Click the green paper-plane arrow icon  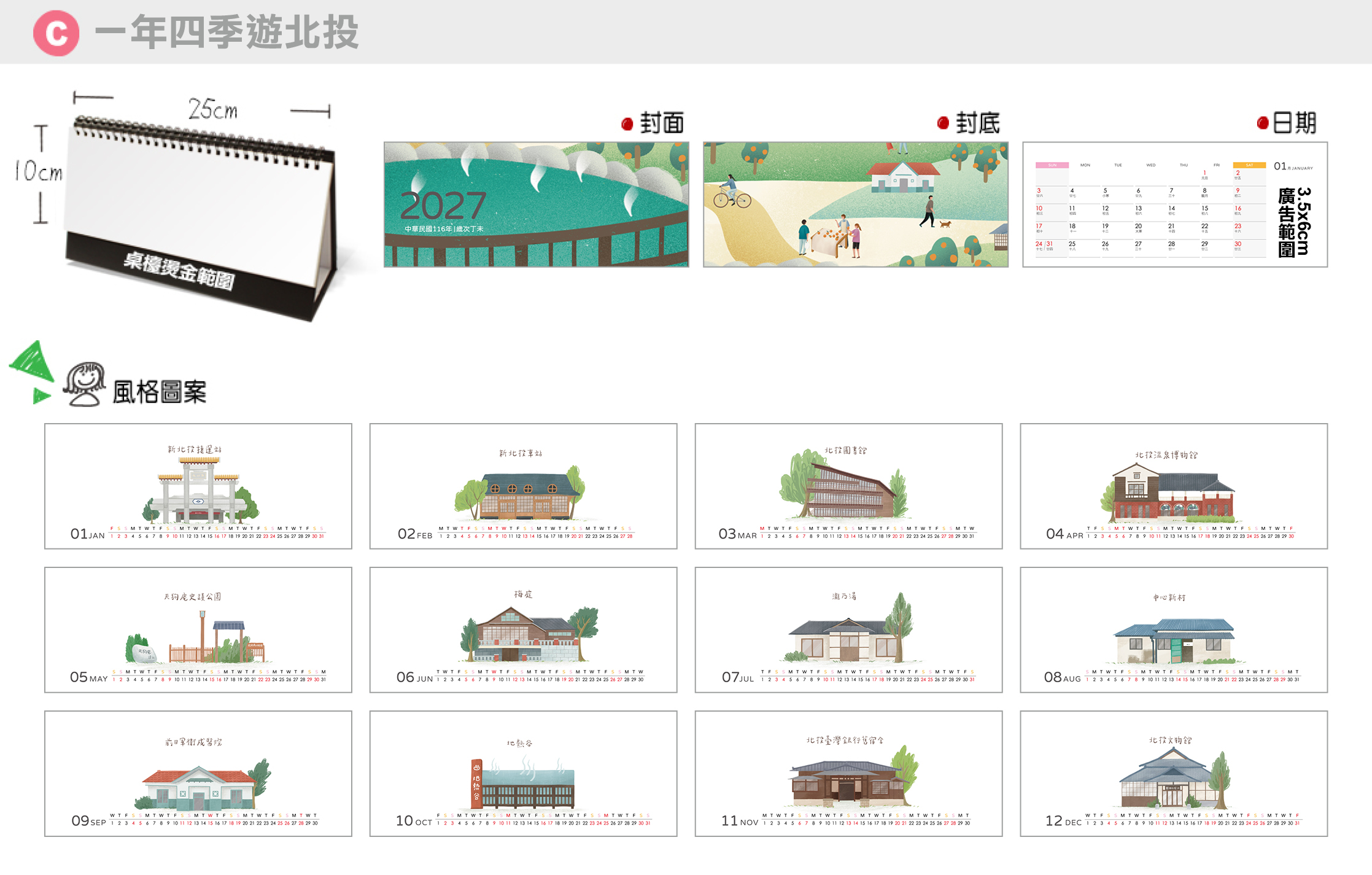[x=32, y=371]
